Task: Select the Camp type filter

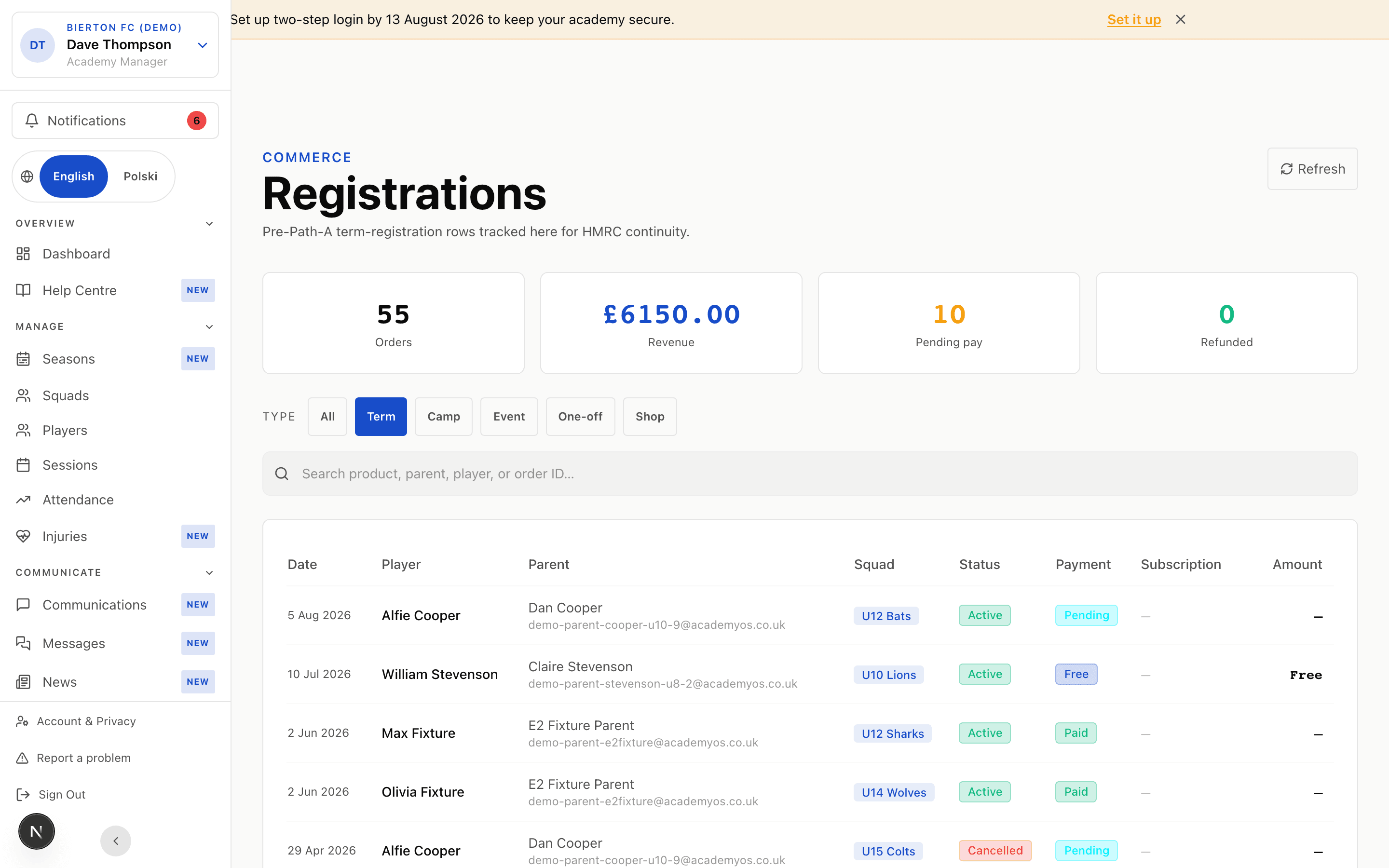Action: tap(443, 416)
